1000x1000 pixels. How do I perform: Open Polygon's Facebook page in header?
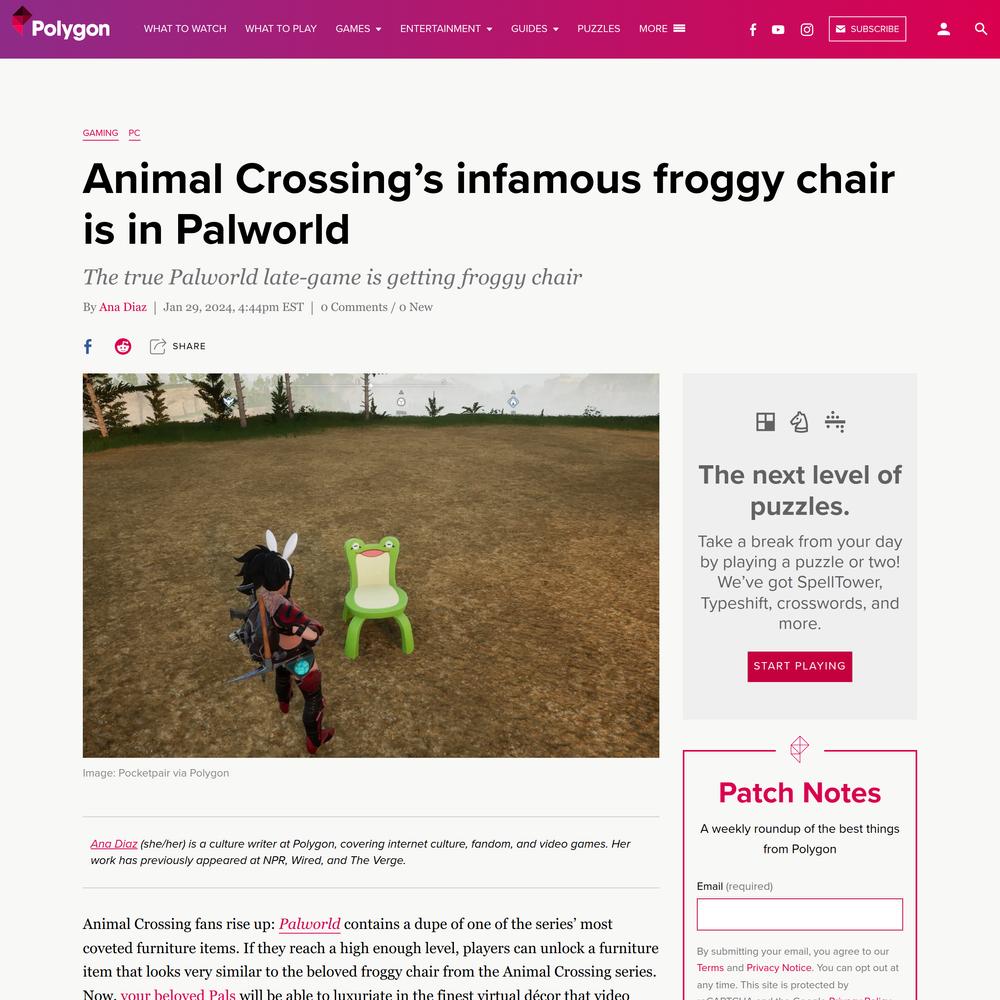coord(753,29)
